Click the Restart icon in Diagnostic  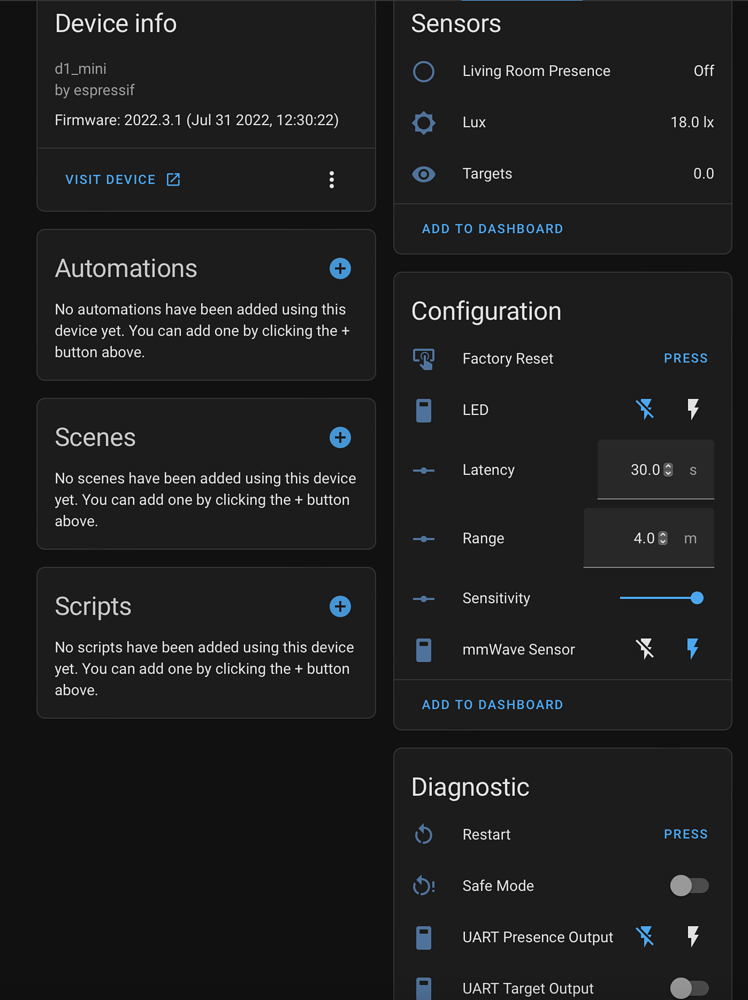point(423,834)
